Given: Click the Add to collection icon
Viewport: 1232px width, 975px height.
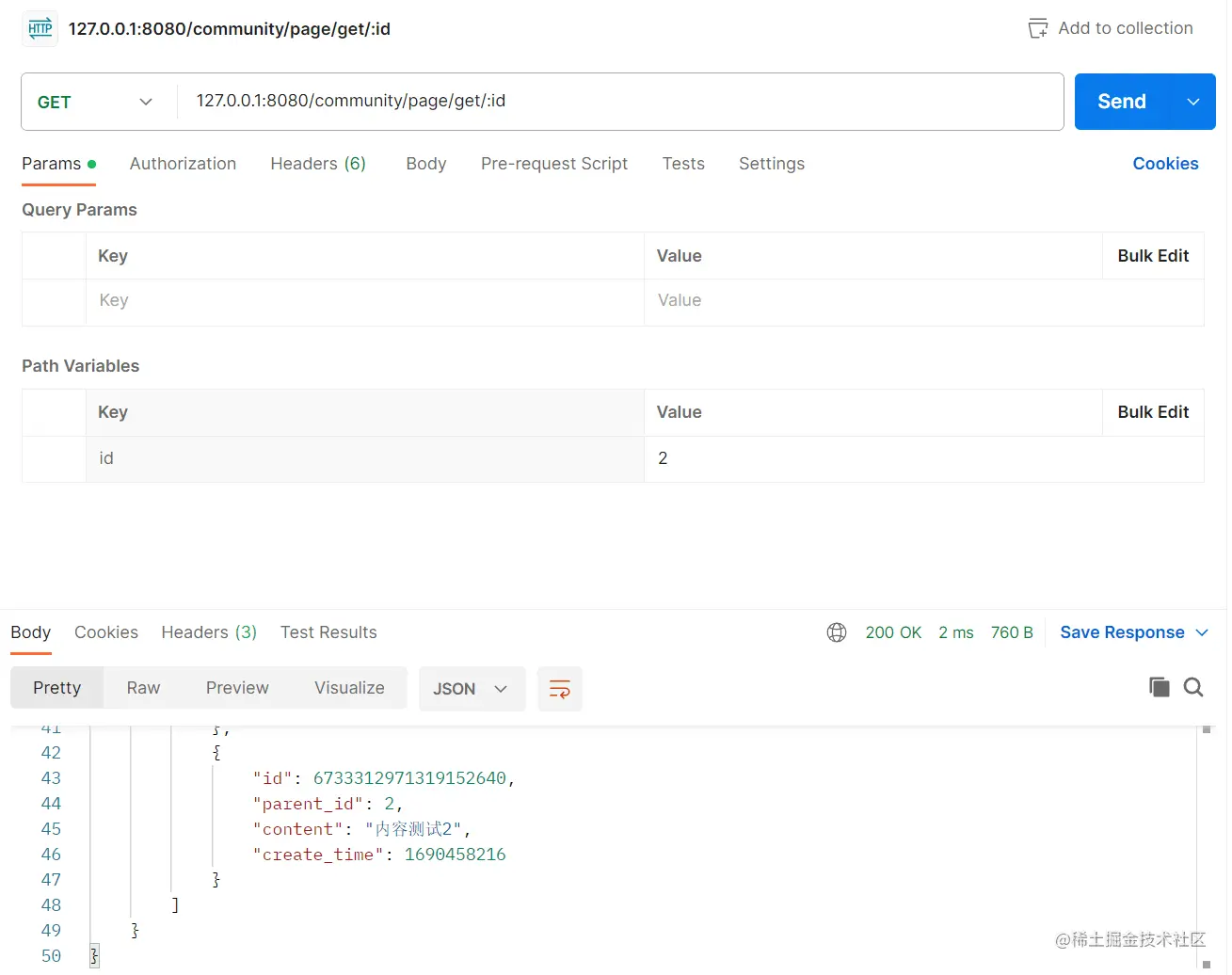Looking at the screenshot, I should click(1037, 28).
